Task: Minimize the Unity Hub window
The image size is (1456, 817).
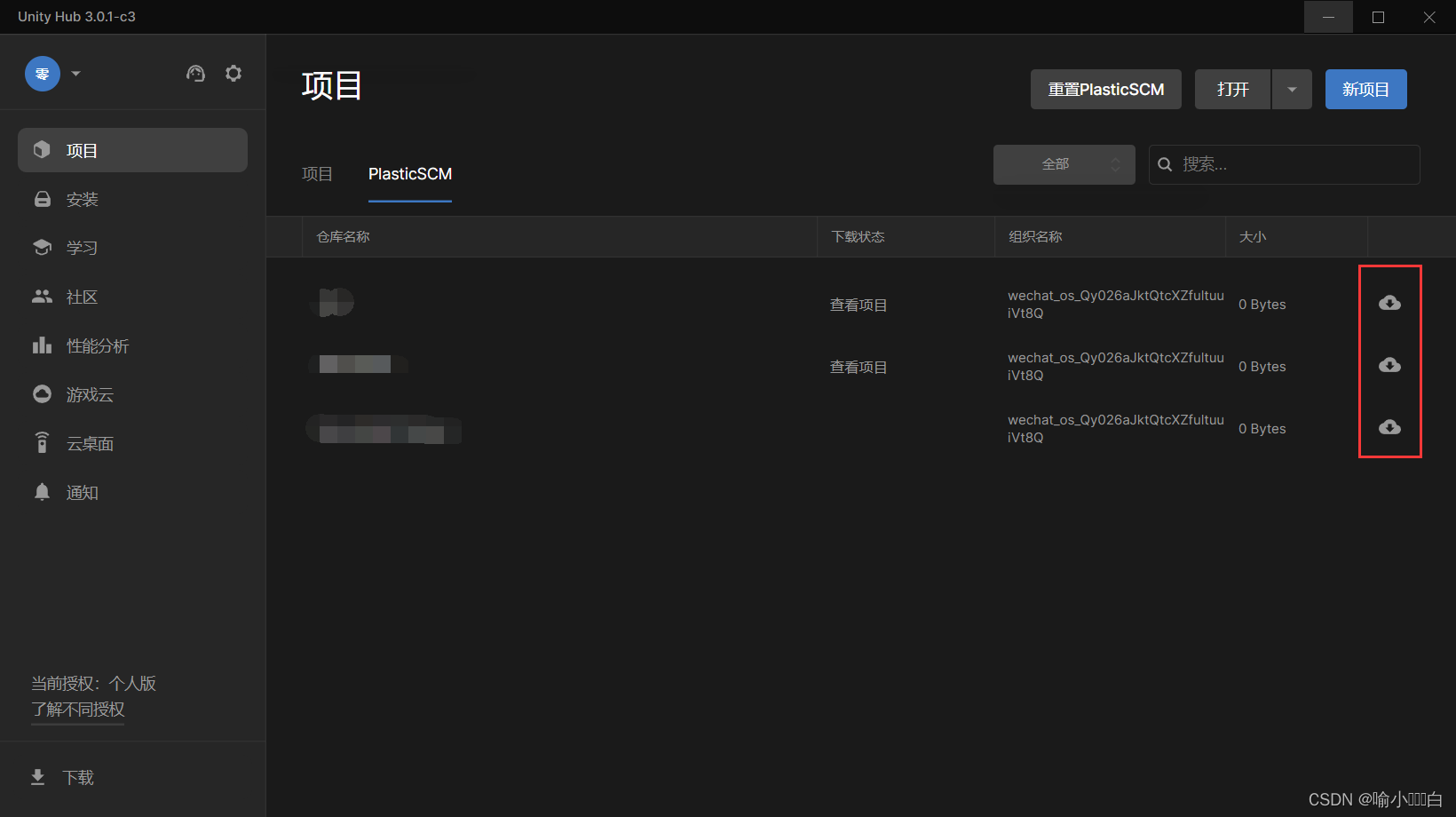Action: [1328, 17]
